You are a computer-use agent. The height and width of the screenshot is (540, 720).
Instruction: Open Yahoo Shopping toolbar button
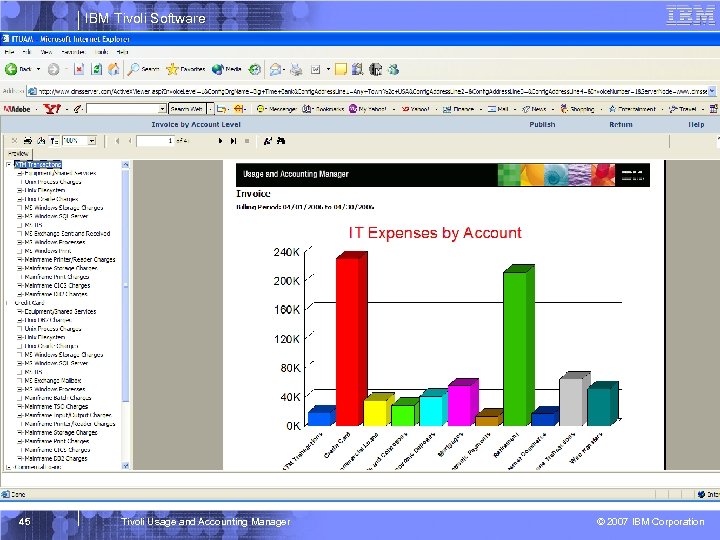point(577,109)
